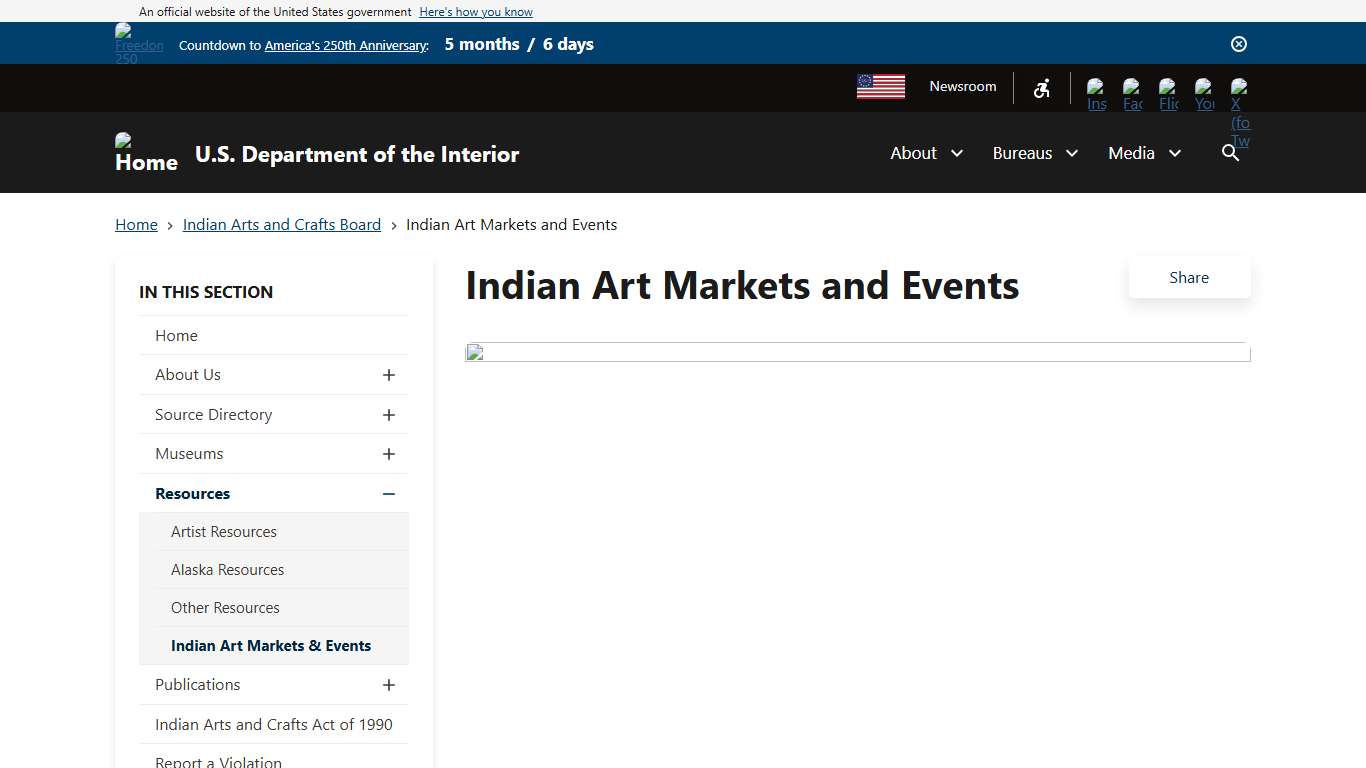This screenshot has height=768, width=1366.
Task: Collapse the Resources section
Action: click(389, 493)
